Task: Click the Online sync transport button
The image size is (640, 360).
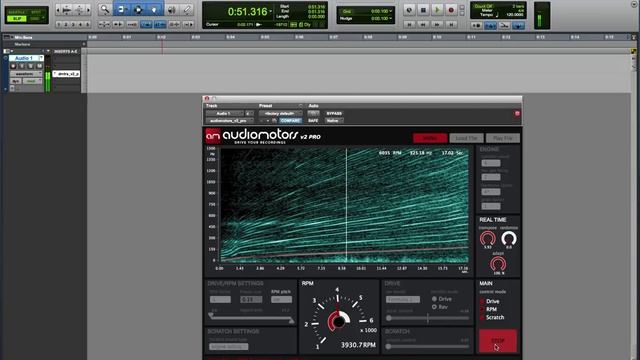Action: click(x=409, y=10)
